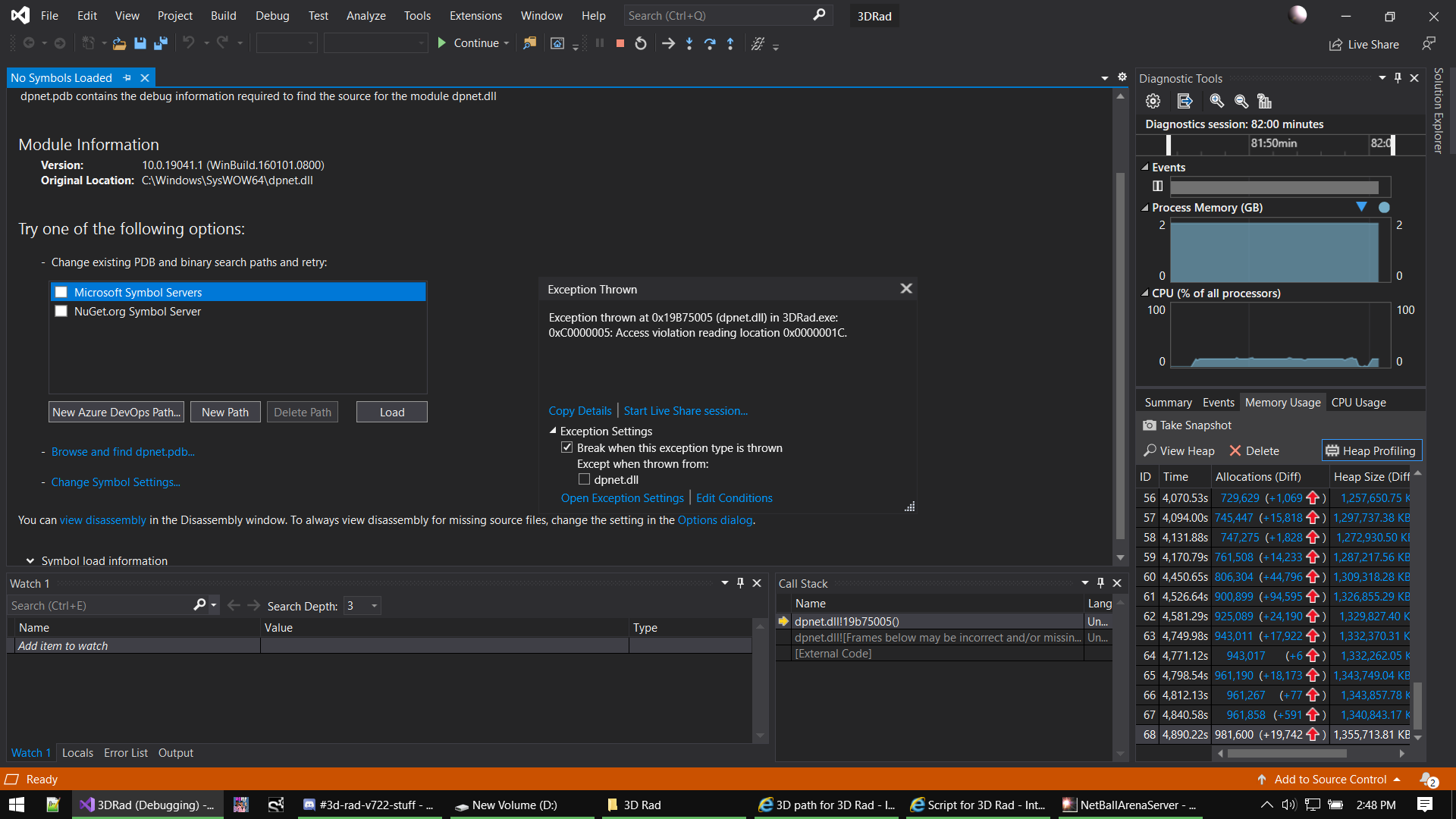Click the Visual Studio search box
1456x819 pixels.
tap(728, 15)
